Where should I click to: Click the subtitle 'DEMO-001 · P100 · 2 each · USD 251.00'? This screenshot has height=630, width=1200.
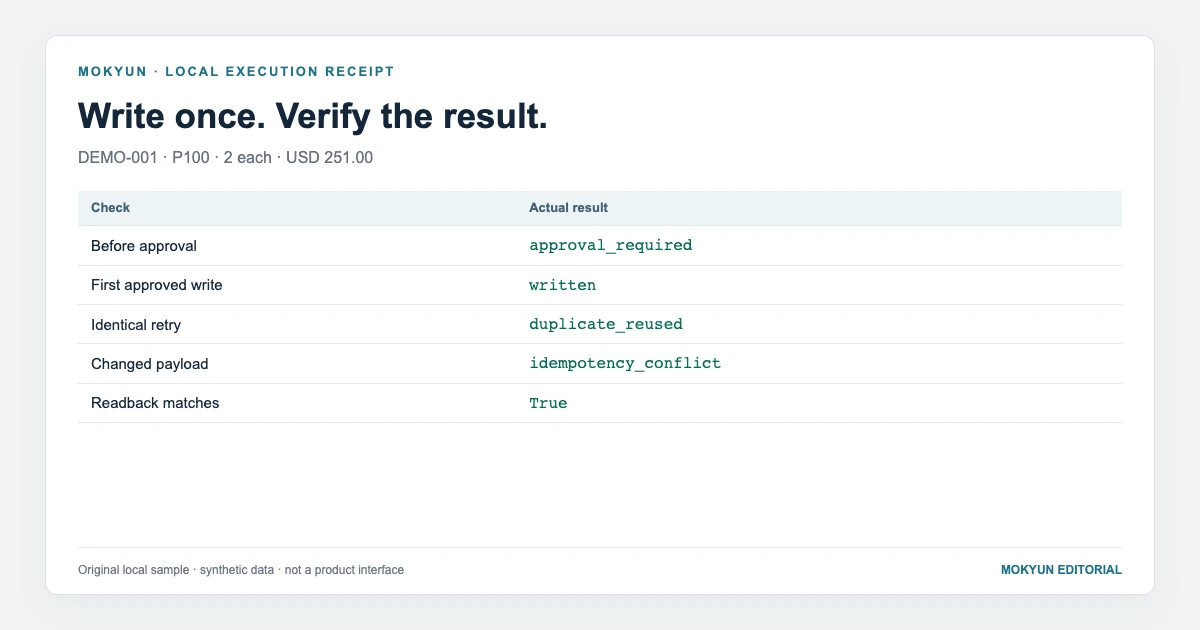[x=226, y=158]
